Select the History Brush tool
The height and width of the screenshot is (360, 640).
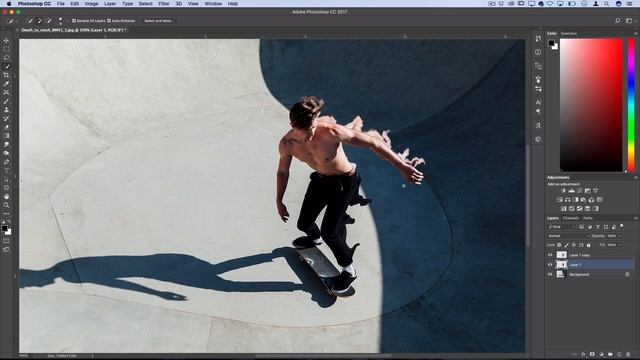6,118
